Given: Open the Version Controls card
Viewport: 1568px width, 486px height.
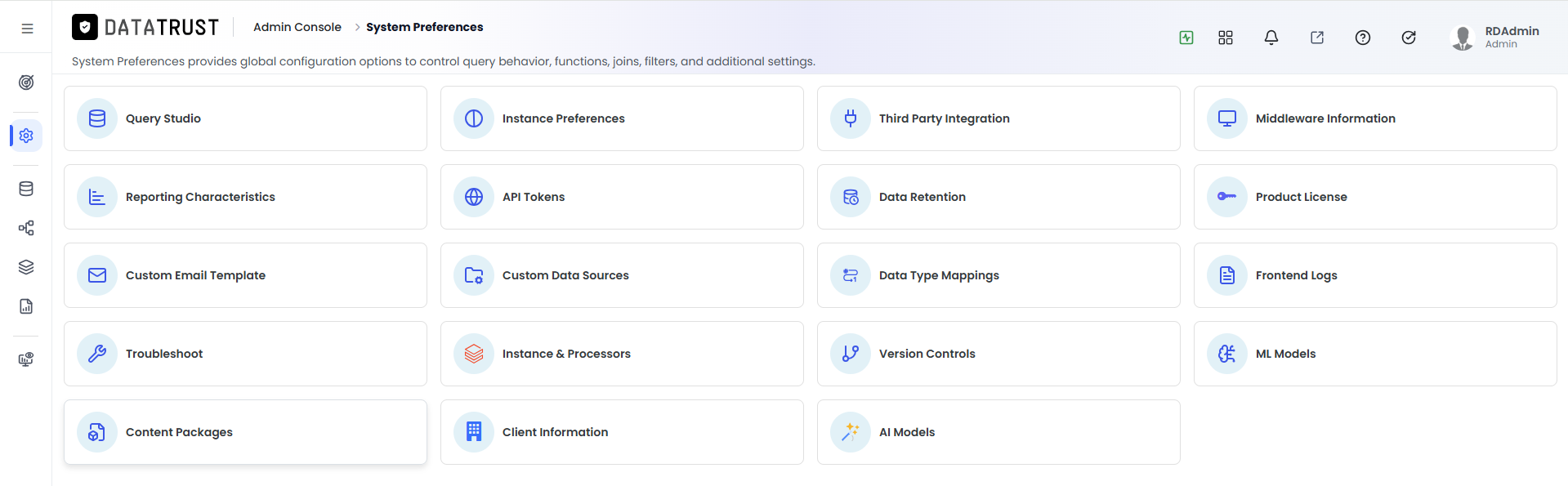Looking at the screenshot, I should click(x=998, y=354).
